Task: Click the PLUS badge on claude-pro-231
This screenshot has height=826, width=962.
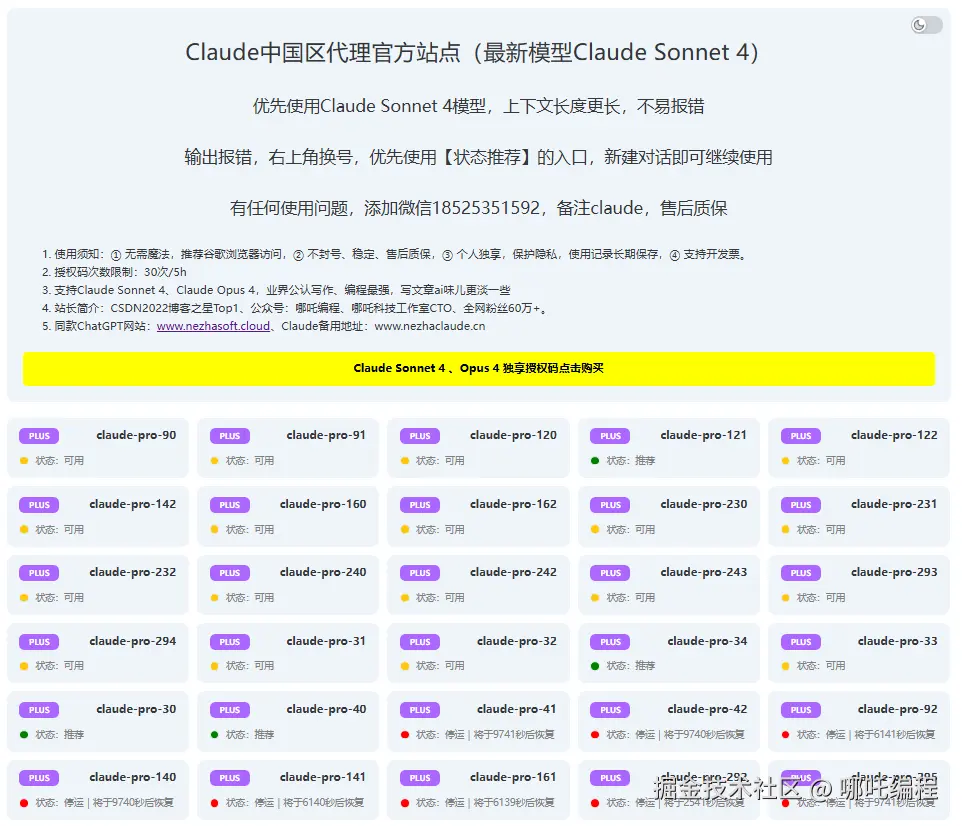Action: tap(801, 504)
